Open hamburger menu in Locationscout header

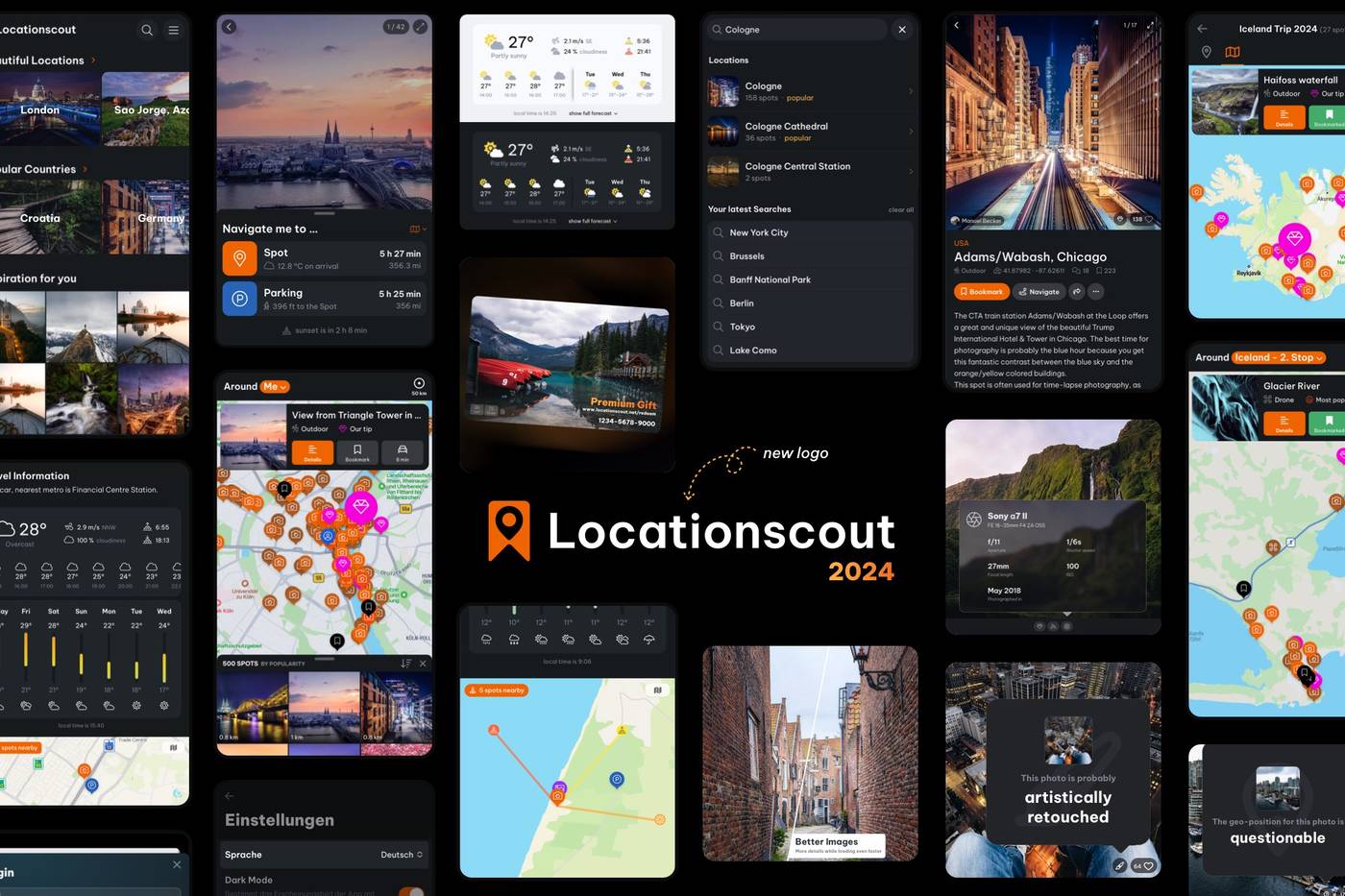pyautogui.click(x=174, y=30)
